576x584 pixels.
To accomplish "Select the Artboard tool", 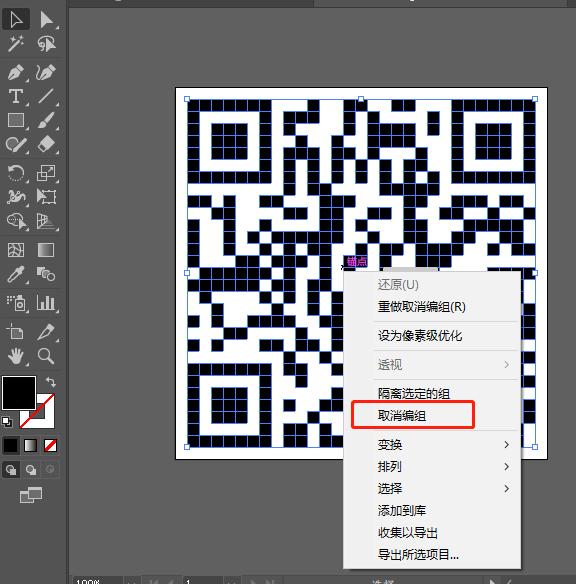I will tap(16, 332).
